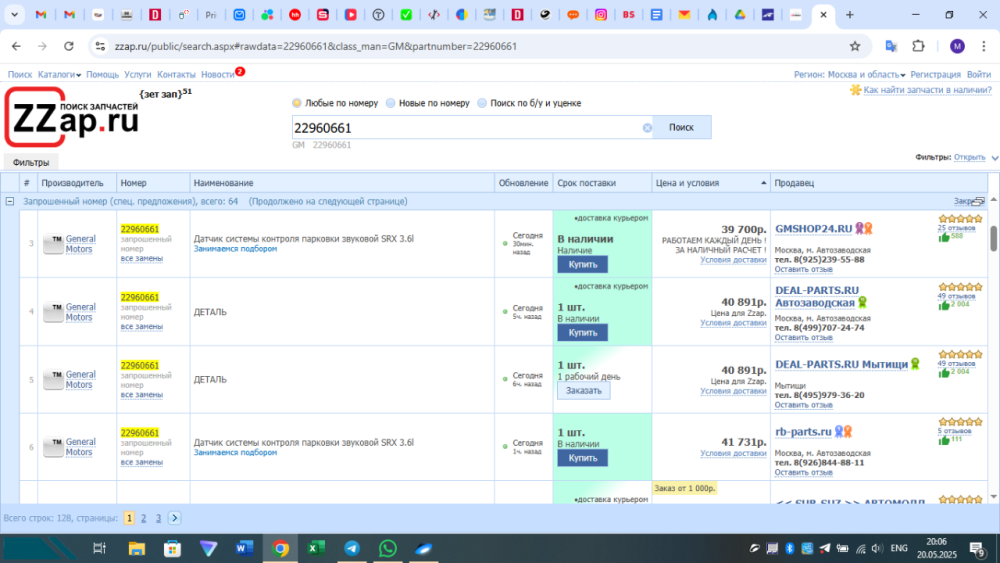The image size is (1000, 563).
Task: Select "Любые по номеру" radio option
Action: click(x=297, y=103)
